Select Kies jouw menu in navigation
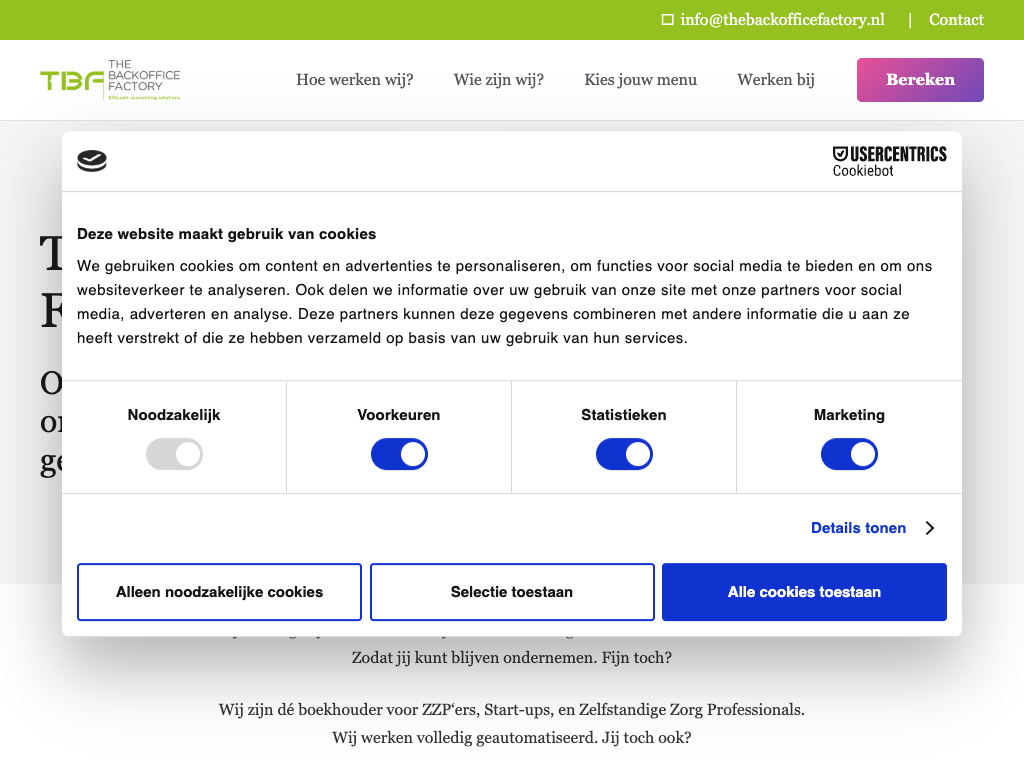Viewport: 1024px width, 768px height. pos(640,80)
